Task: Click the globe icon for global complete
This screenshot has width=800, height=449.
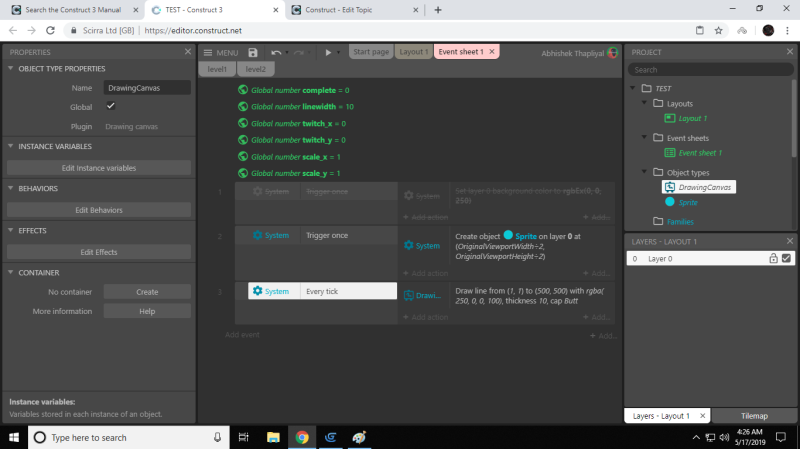Action: point(243,90)
